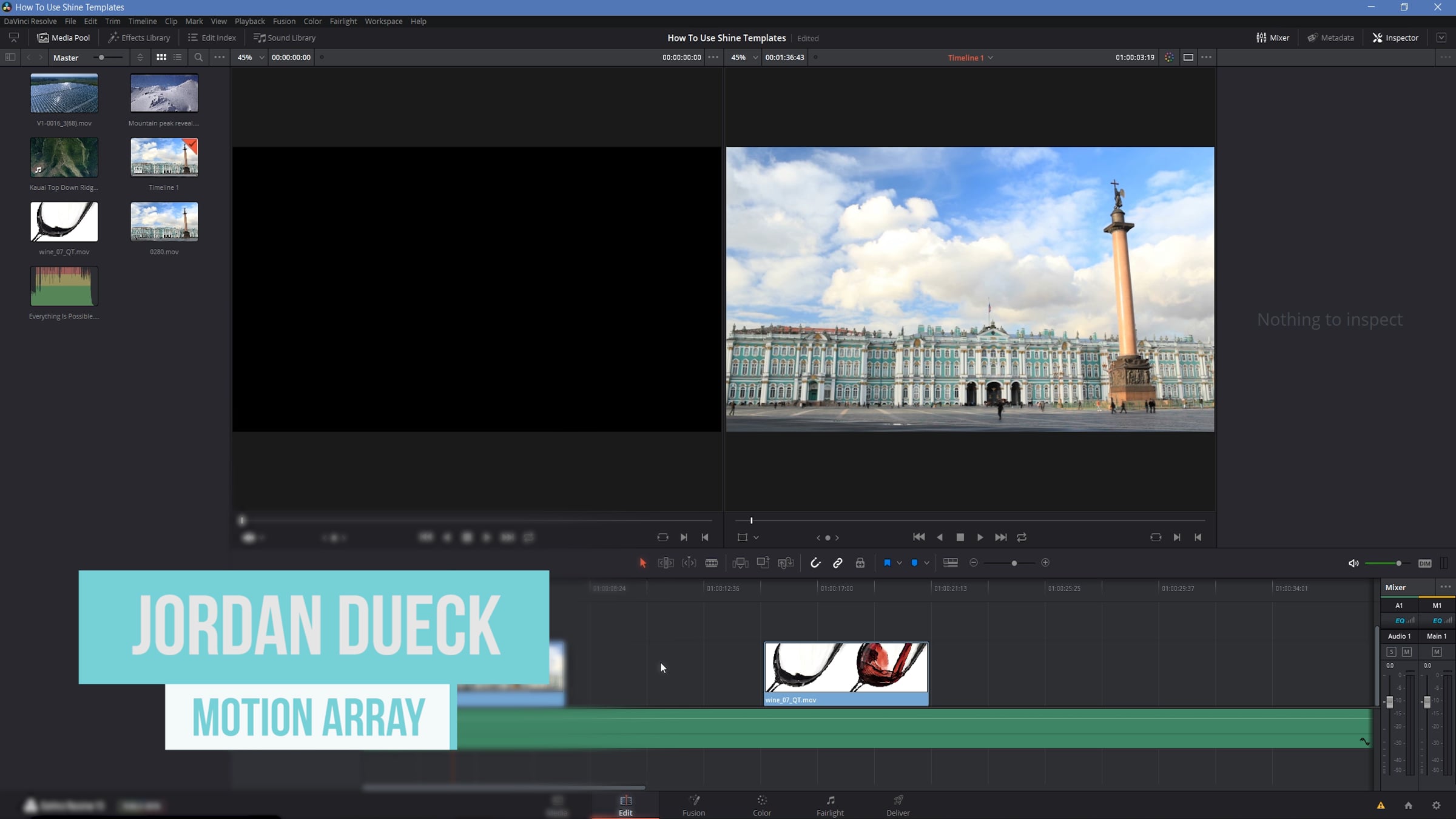Toggle the DIM audio button
Screen dimensions: 1456x819
(1424, 564)
